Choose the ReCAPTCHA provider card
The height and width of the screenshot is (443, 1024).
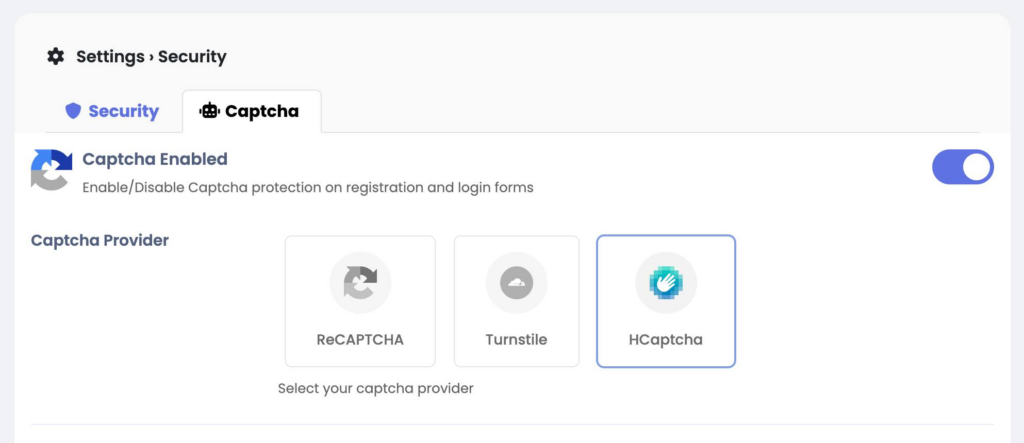pyautogui.click(x=360, y=301)
